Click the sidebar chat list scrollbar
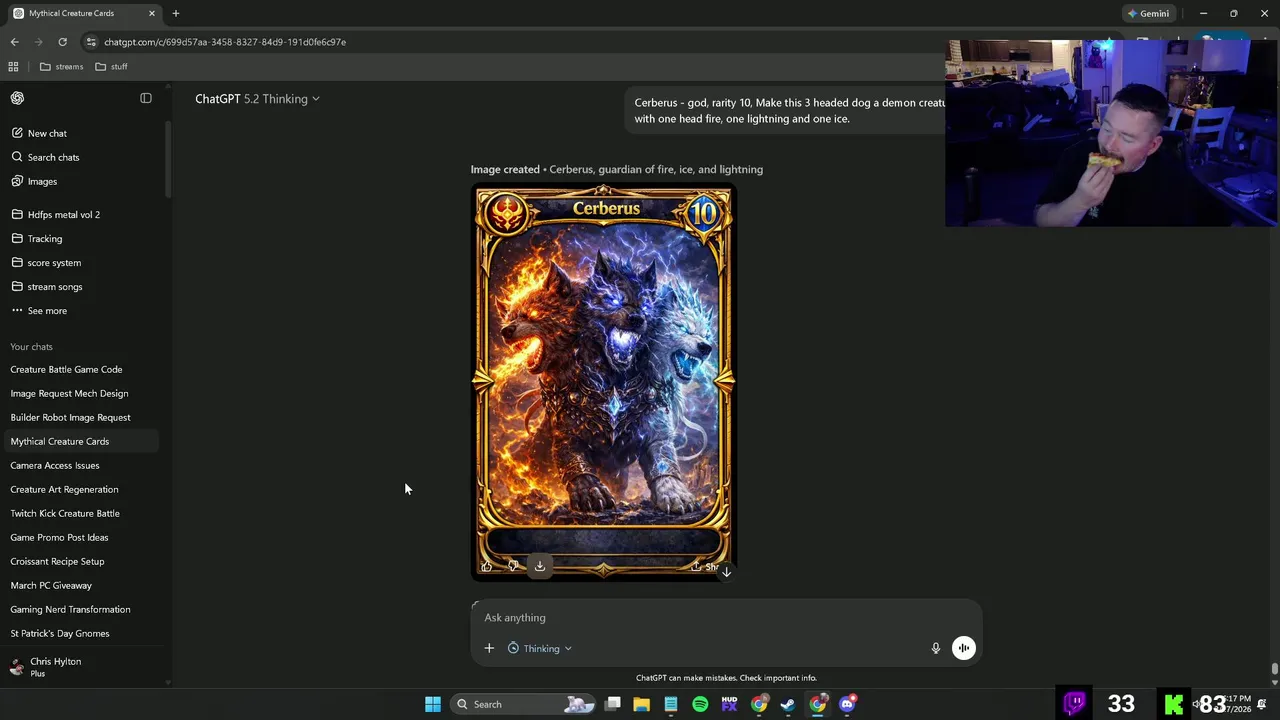 (x=168, y=160)
